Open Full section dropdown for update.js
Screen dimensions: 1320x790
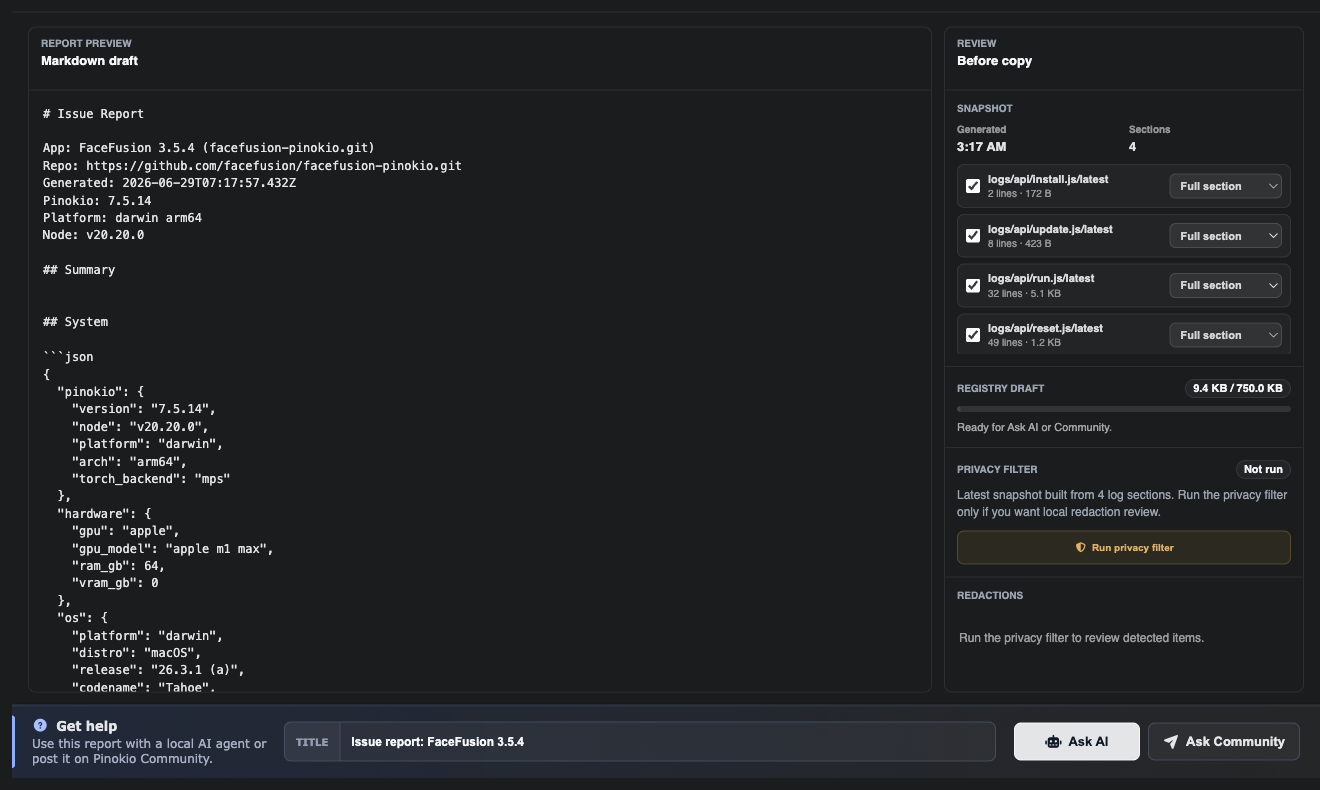[1225, 236]
